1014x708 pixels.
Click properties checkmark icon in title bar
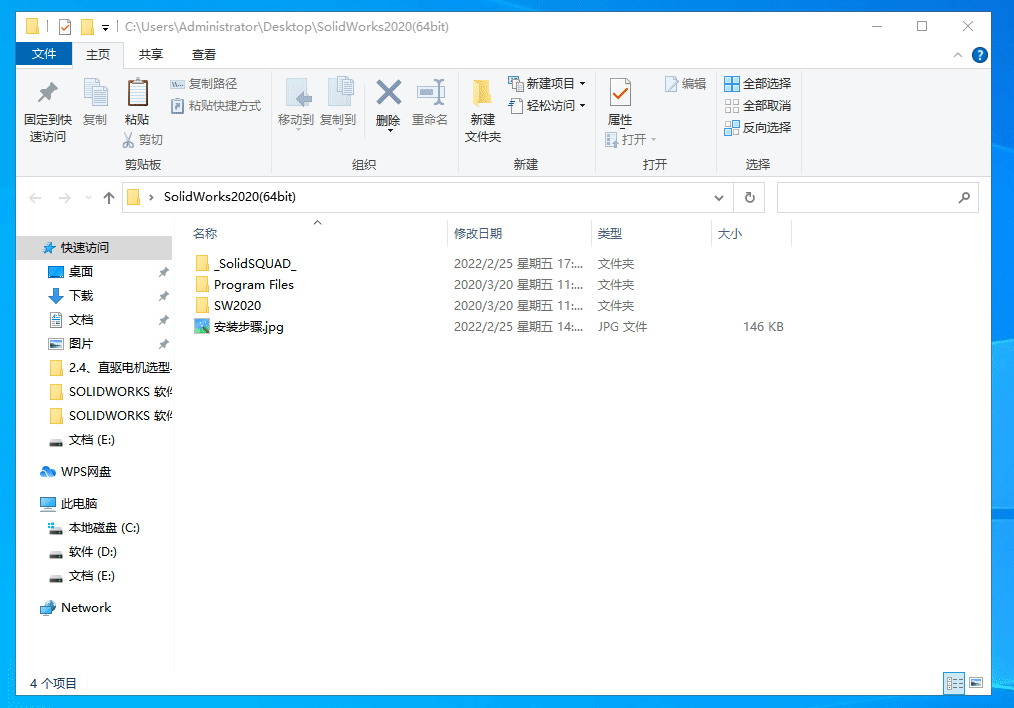[x=65, y=27]
